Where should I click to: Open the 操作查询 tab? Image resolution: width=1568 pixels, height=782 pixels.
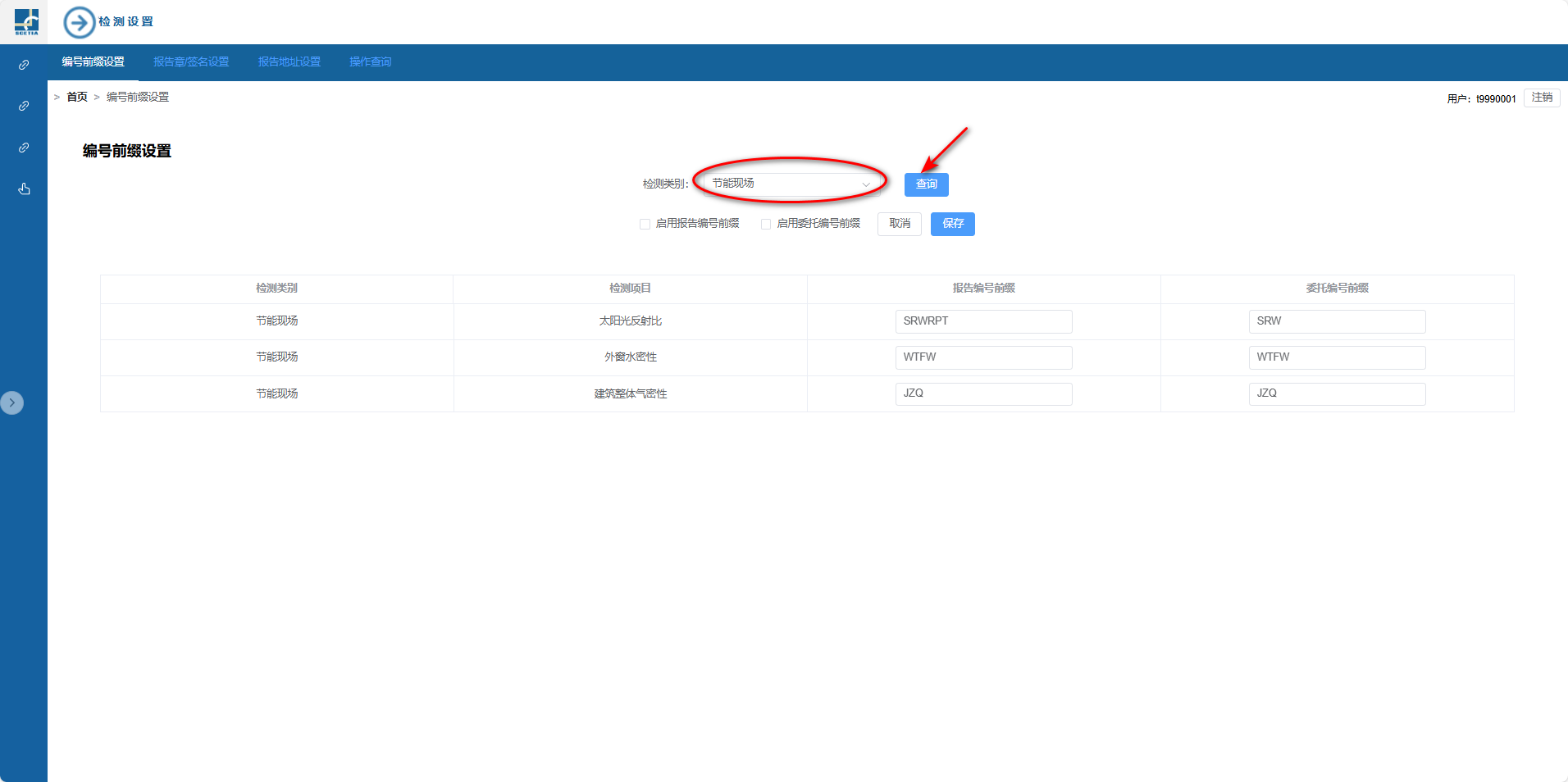[x=370, y=62]
